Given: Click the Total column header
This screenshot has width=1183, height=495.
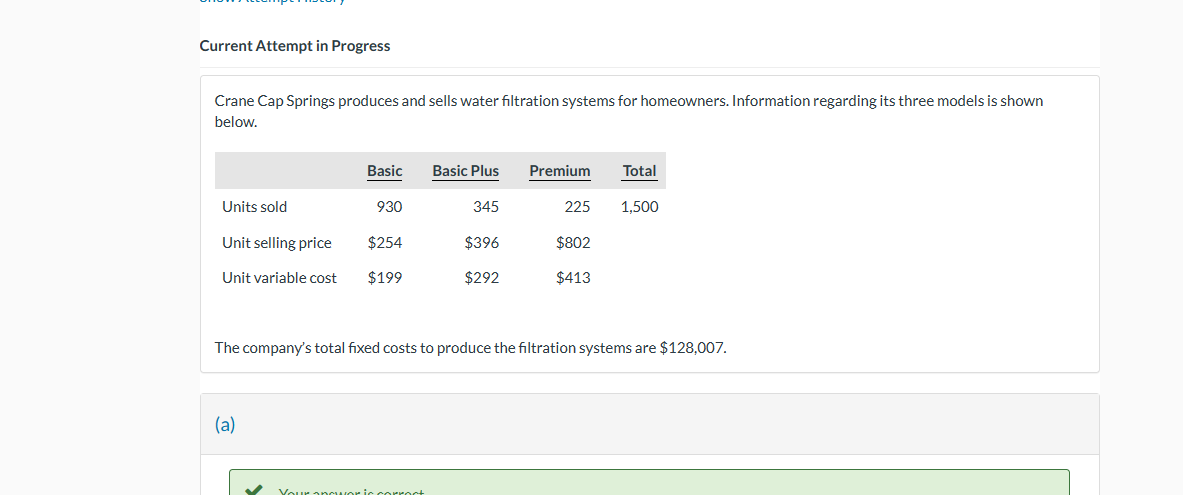Looking at the screenshot, I should coord(639,171).
